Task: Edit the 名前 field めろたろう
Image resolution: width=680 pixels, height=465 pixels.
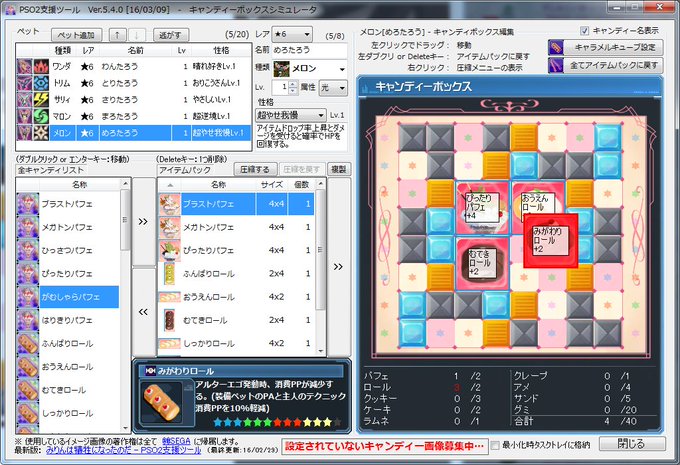Action: [x=310, y=50]
